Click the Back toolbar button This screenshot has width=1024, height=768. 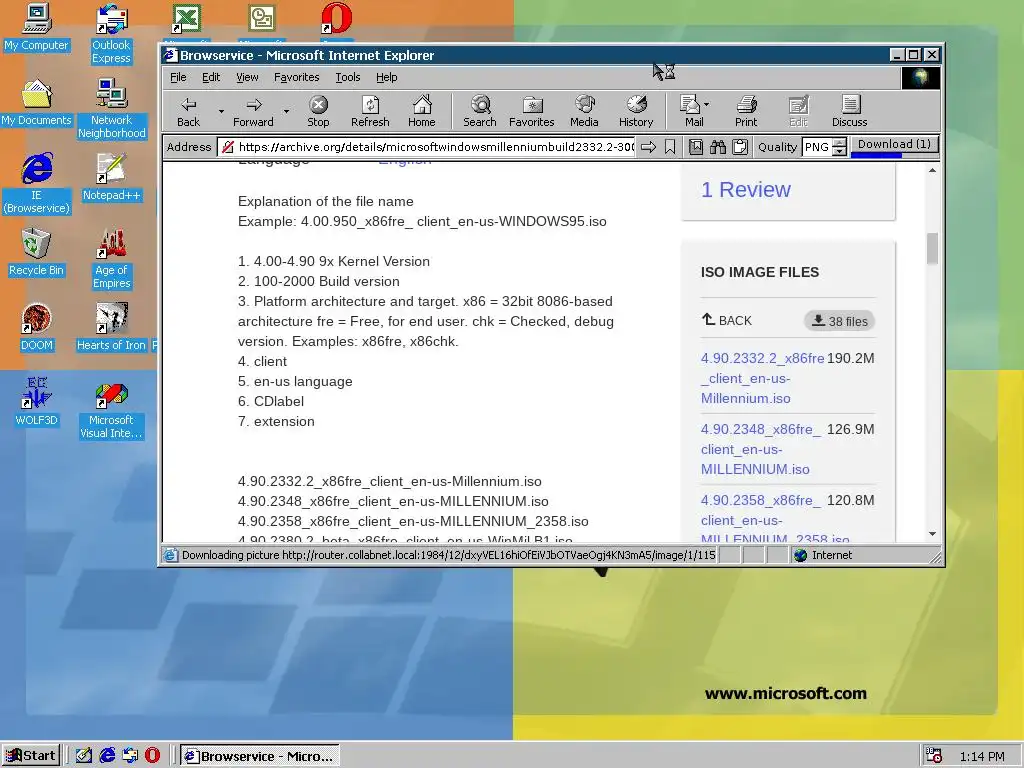pos(188,111)
